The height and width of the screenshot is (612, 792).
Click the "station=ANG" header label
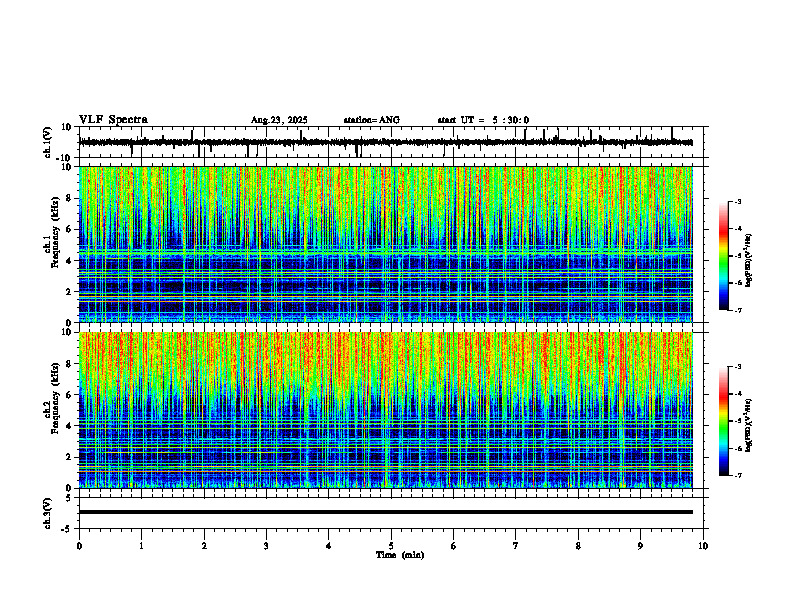tap(371, 120)
